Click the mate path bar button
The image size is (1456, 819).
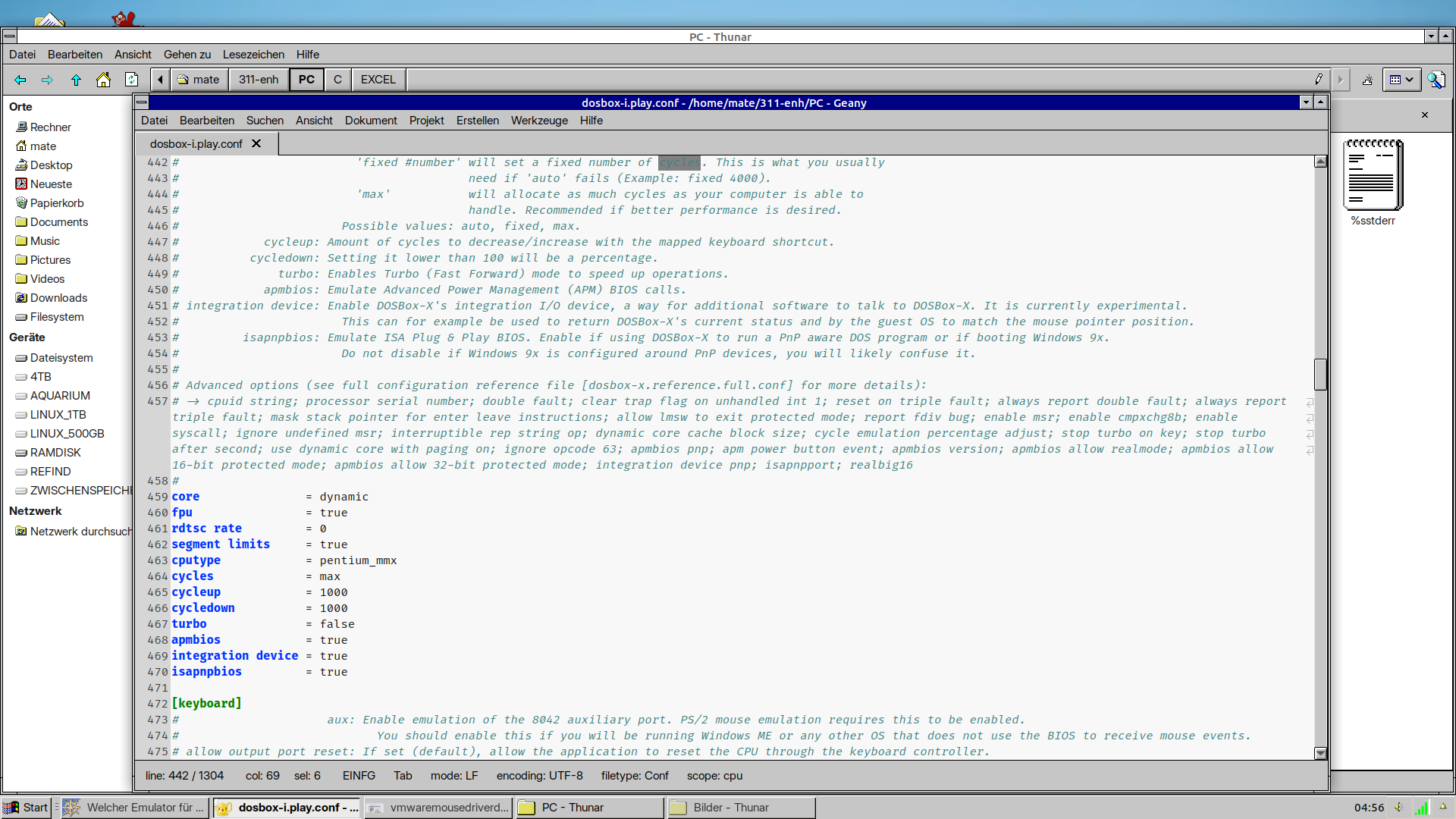click(199, 80)
